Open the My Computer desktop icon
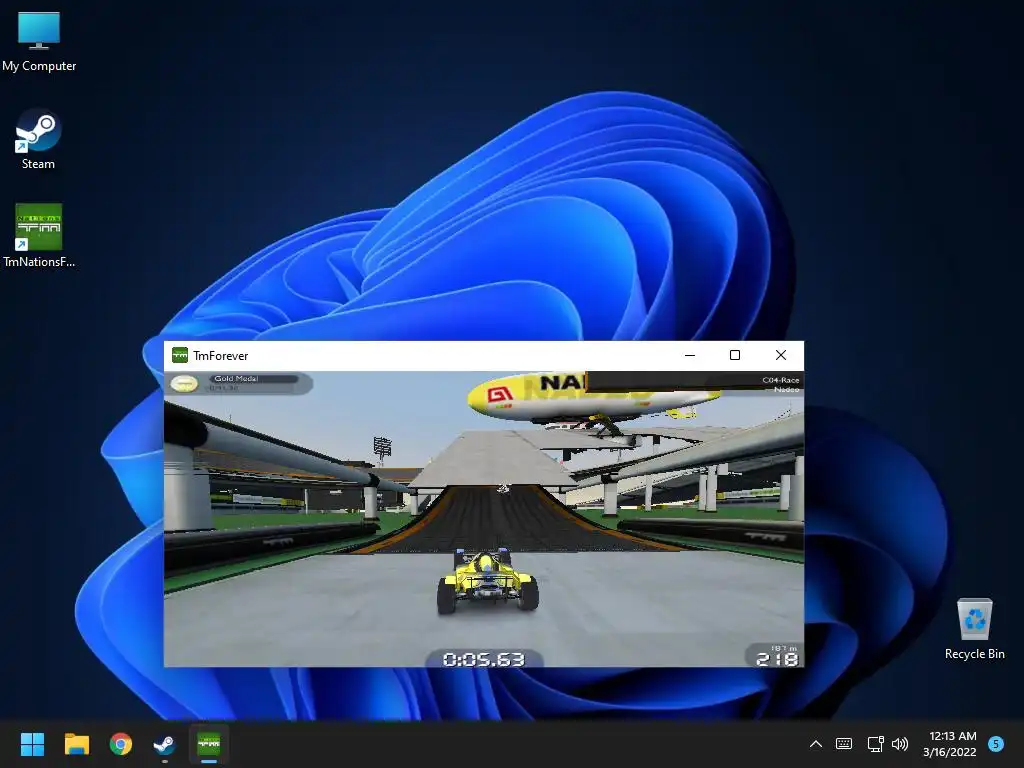 [x=39, y=41]
